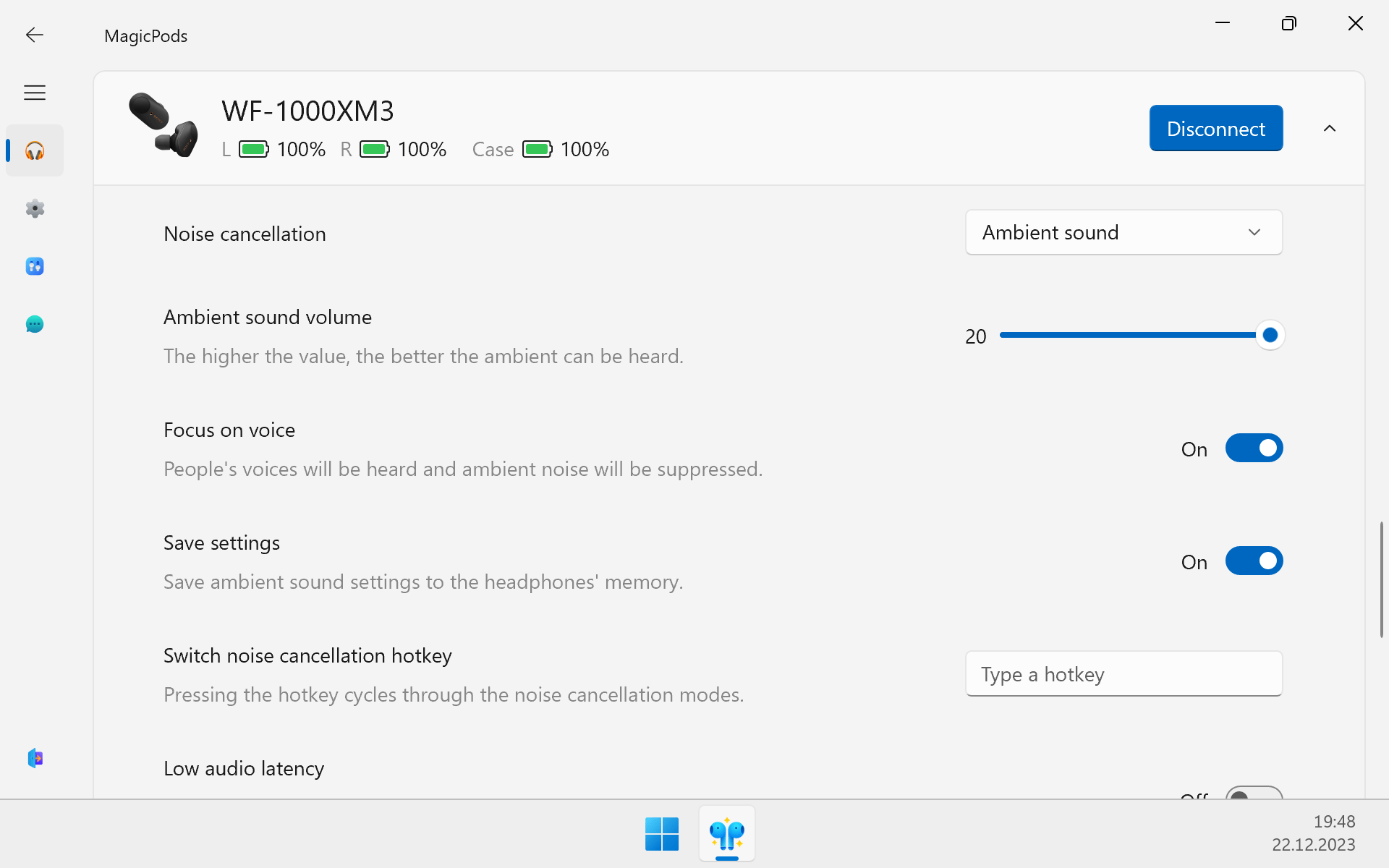Turn off Focus on voice toggle
The width and height of the screenshot is (1389, 868).
coord(1254,448)
